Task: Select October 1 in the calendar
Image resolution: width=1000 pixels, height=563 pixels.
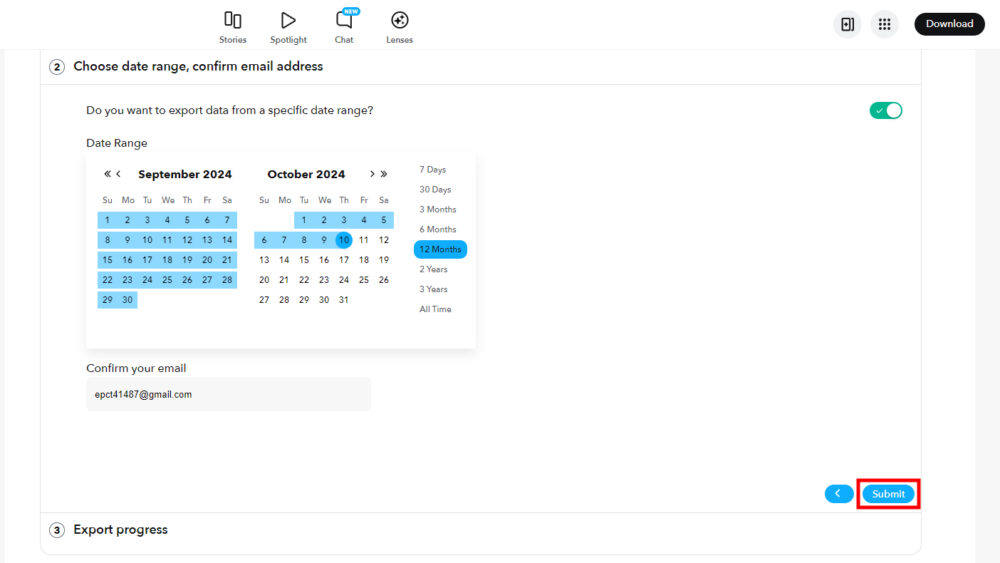Action: tap(304, 220)
